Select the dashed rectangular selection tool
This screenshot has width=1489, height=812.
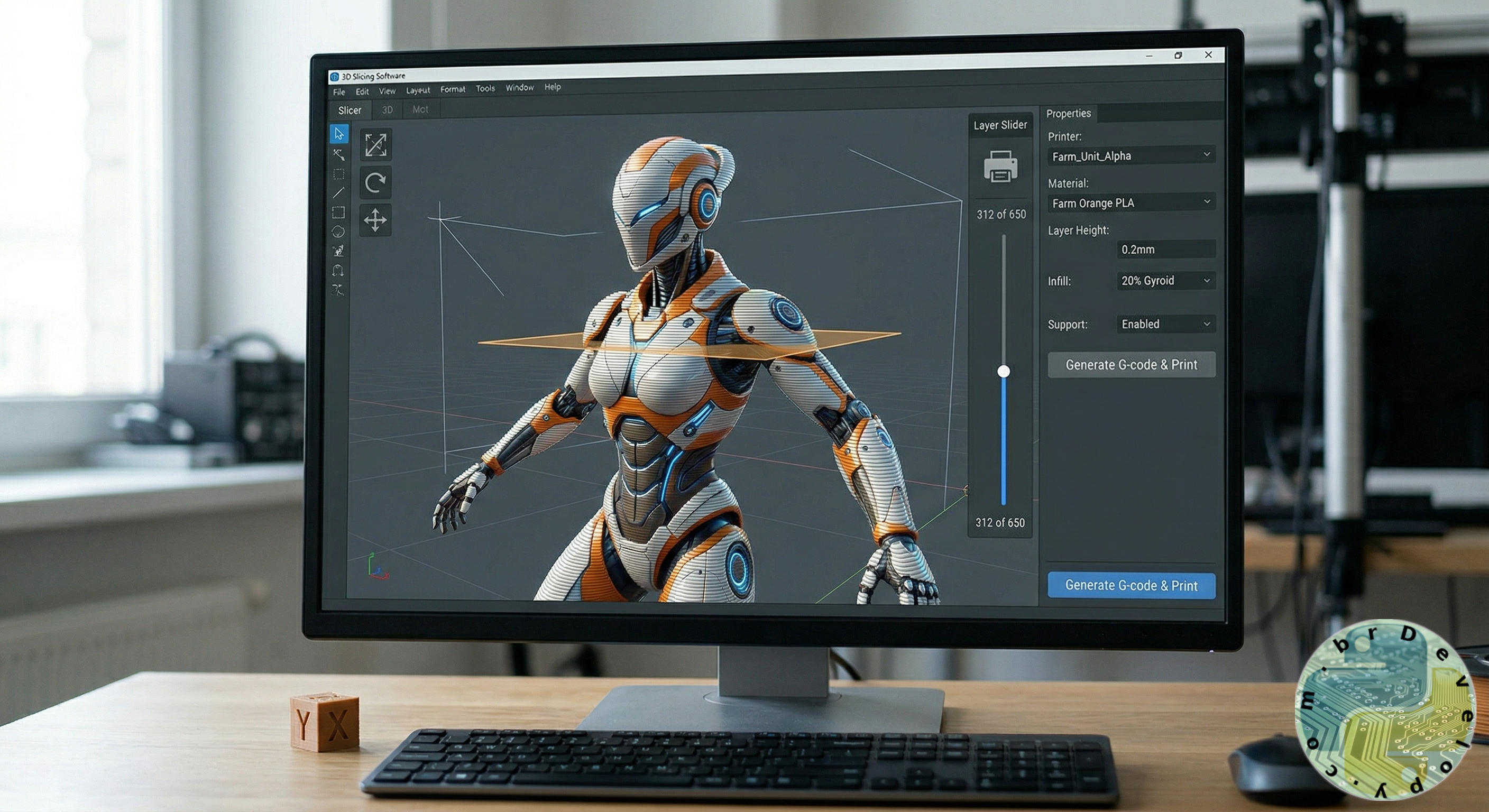pyautogui.click(x=339, y=174)
